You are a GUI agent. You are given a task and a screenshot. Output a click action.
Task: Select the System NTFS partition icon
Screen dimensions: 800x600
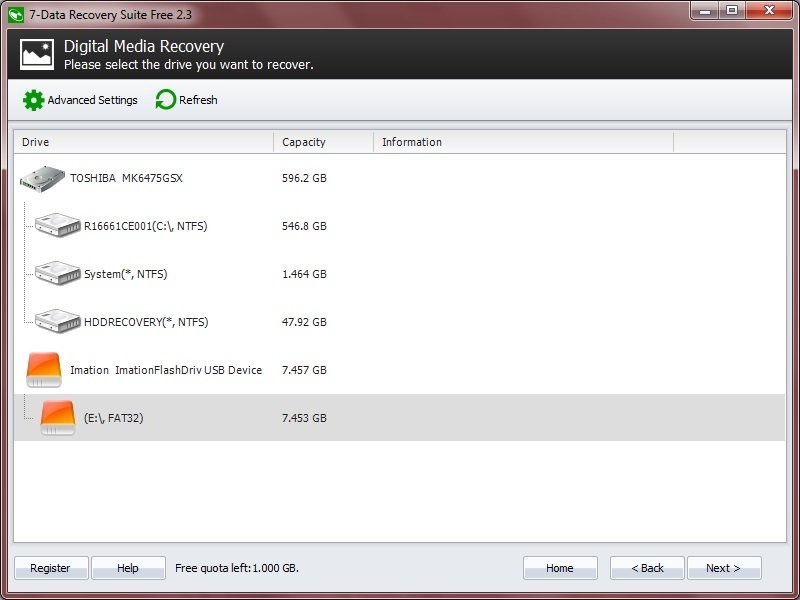pyautogui.click(x=58, y=273)
